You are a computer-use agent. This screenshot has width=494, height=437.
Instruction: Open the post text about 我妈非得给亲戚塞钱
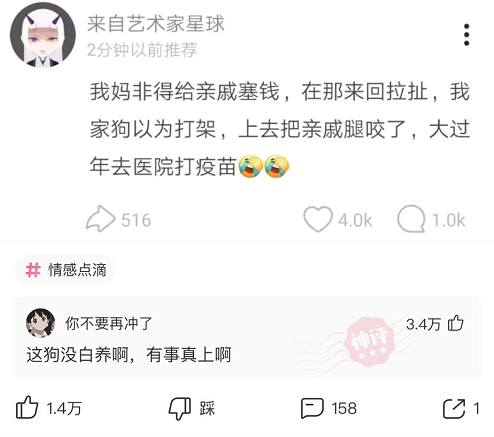click(x=279, y=129)
